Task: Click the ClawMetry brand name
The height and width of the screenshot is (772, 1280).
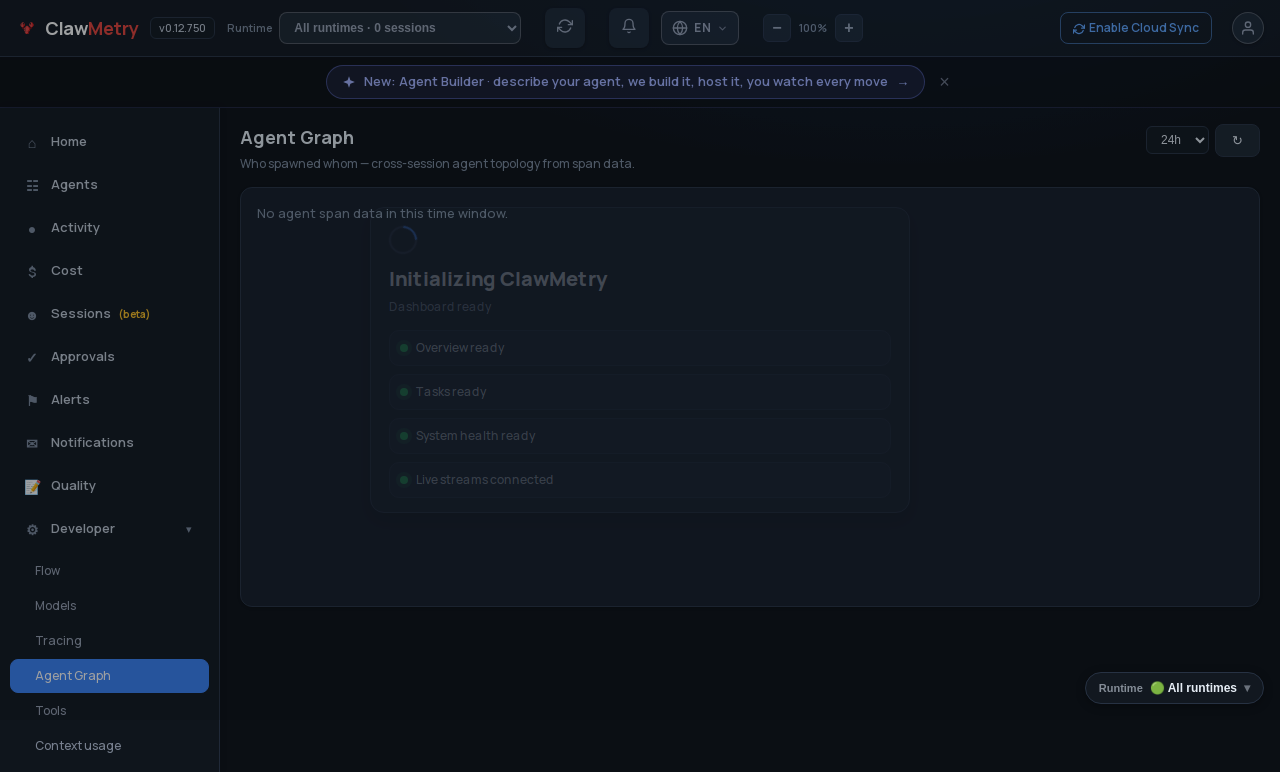Action: [92, 28]
